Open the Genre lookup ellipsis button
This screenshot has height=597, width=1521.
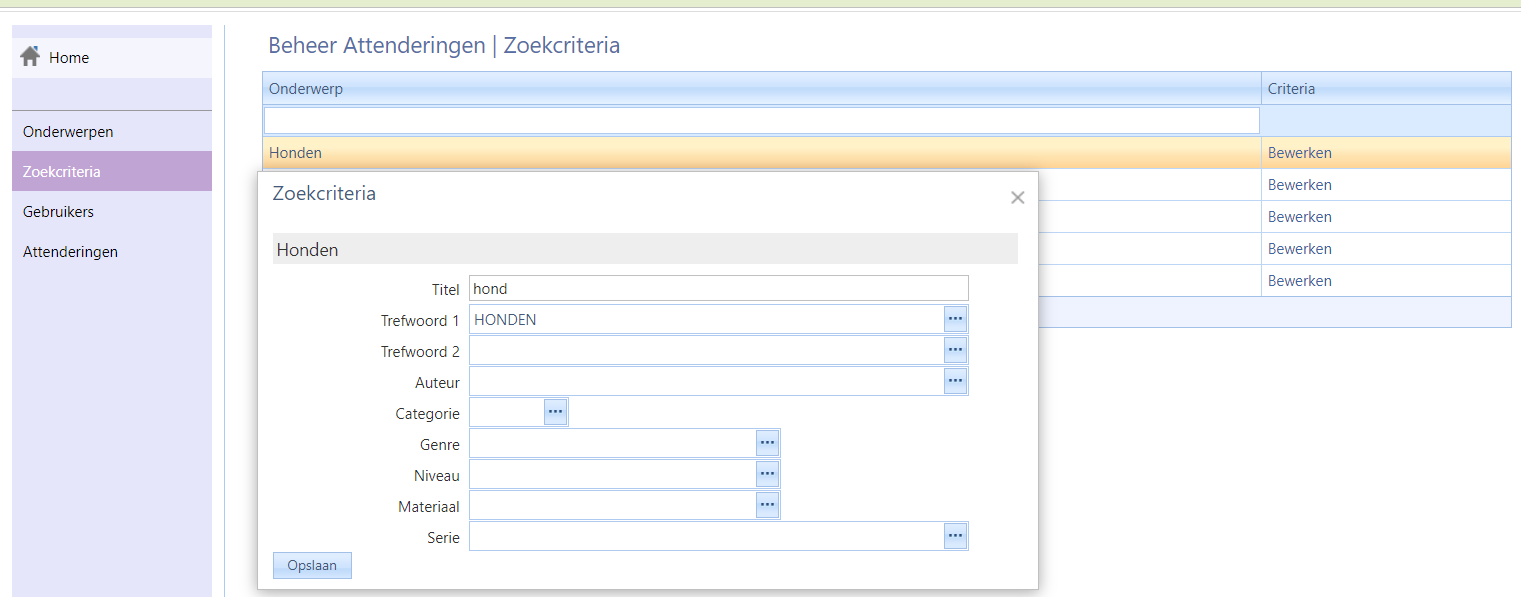pos(767,443)
